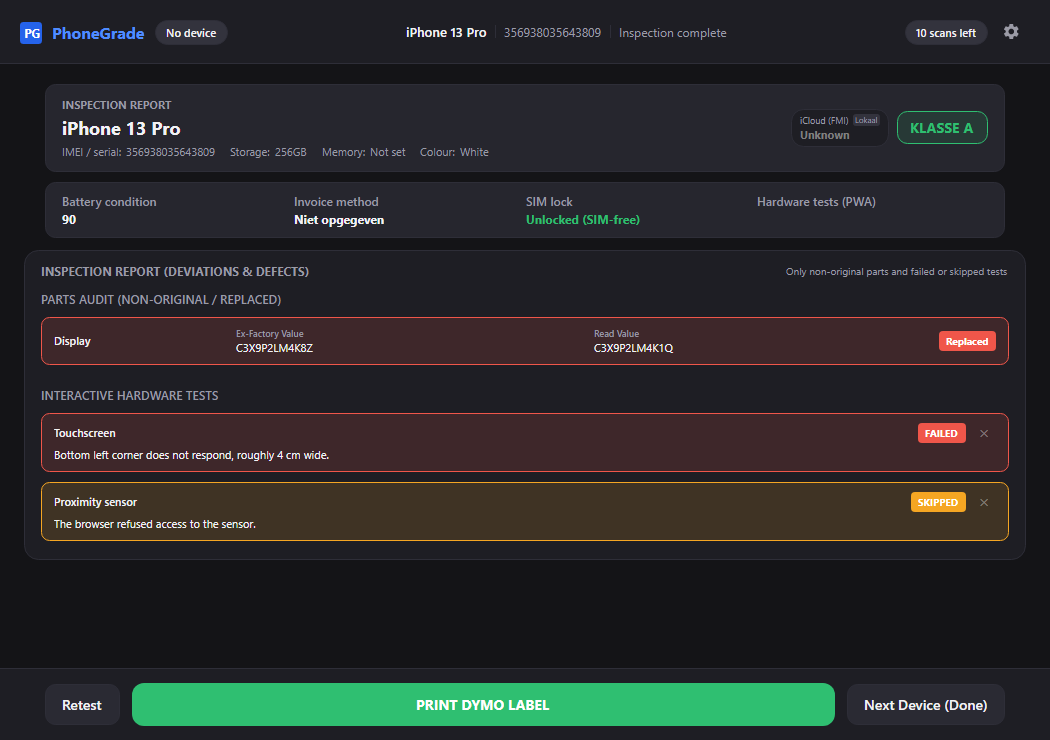This screenshot has height=740, width=1050.
Task: Click the Storage: 256GB detail
Action: [268, 152]
